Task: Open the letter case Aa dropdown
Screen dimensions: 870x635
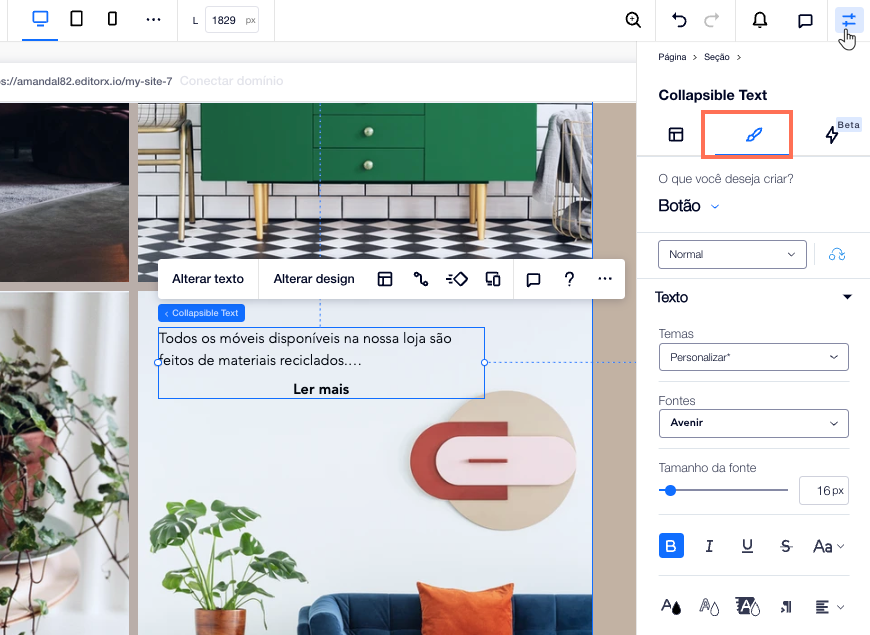Action: tap(828, 546)
